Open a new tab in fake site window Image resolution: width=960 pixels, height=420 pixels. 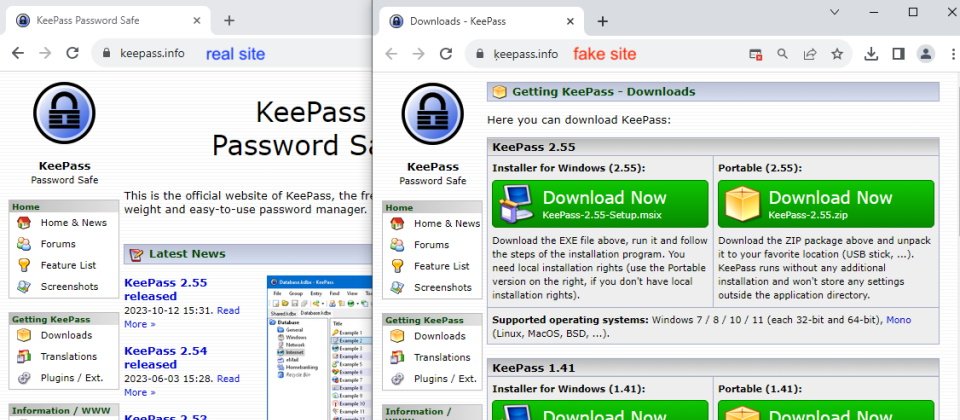point(602,21)
